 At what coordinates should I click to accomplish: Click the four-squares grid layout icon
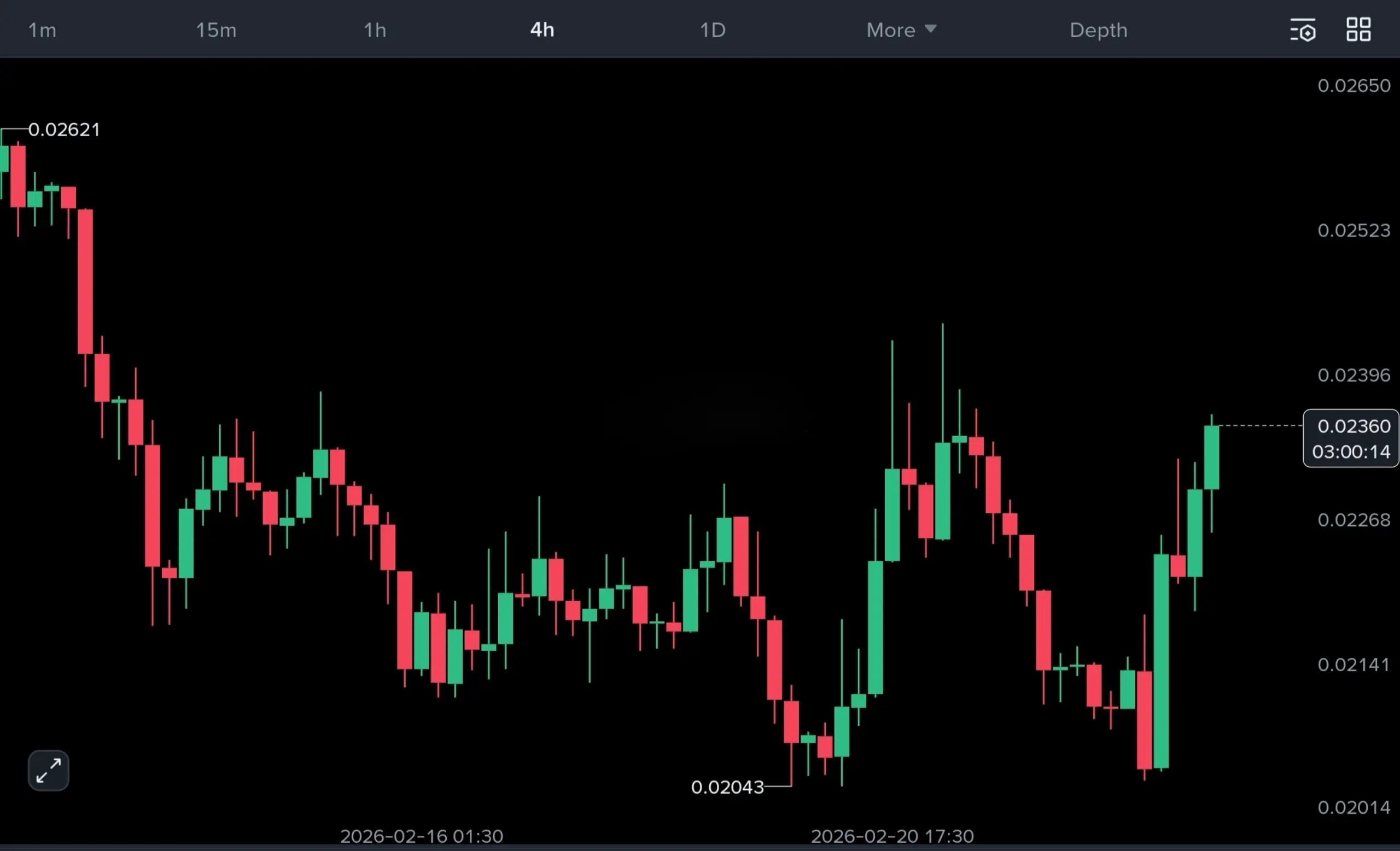click(1358, 30)
